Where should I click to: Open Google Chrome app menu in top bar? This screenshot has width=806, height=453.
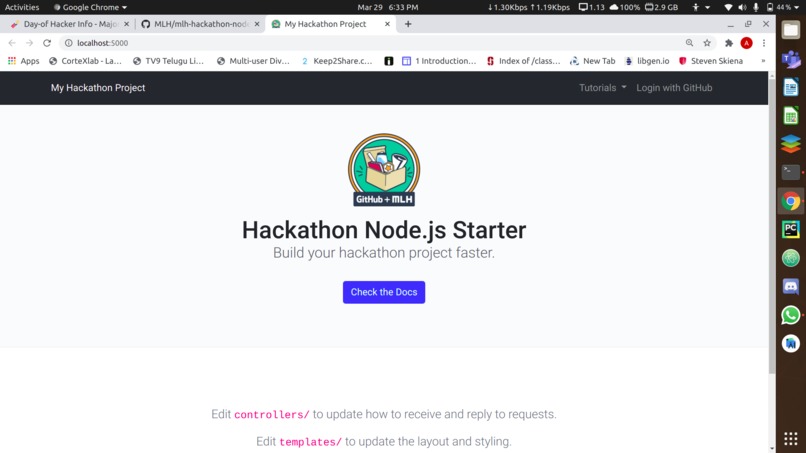pos(90,7)
